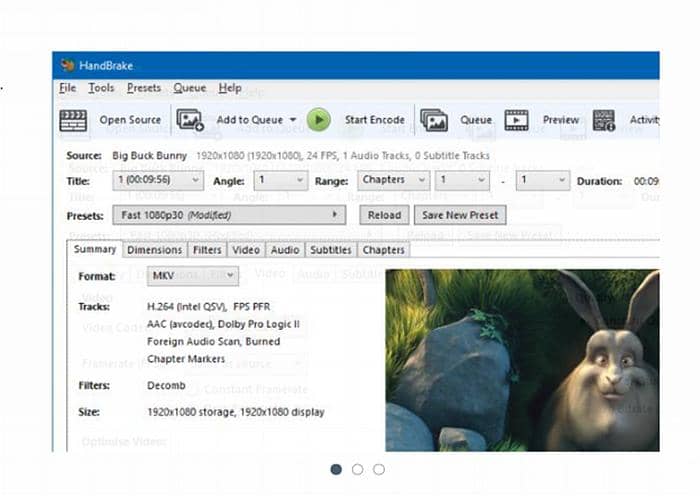
Task: Click the Start Encode label
Action: pos(375,120)
